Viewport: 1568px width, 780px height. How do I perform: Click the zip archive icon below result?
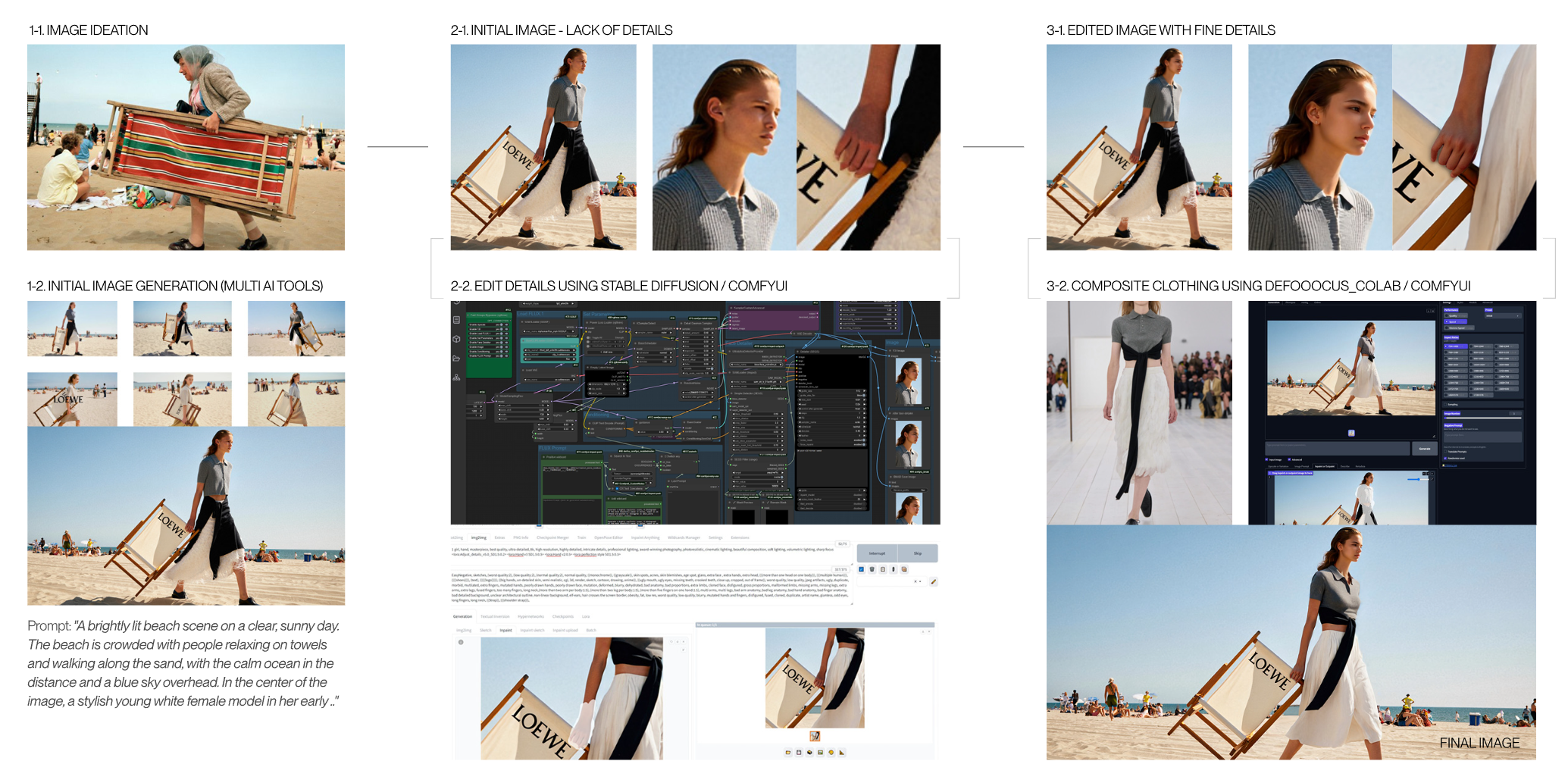pos(809,752)
